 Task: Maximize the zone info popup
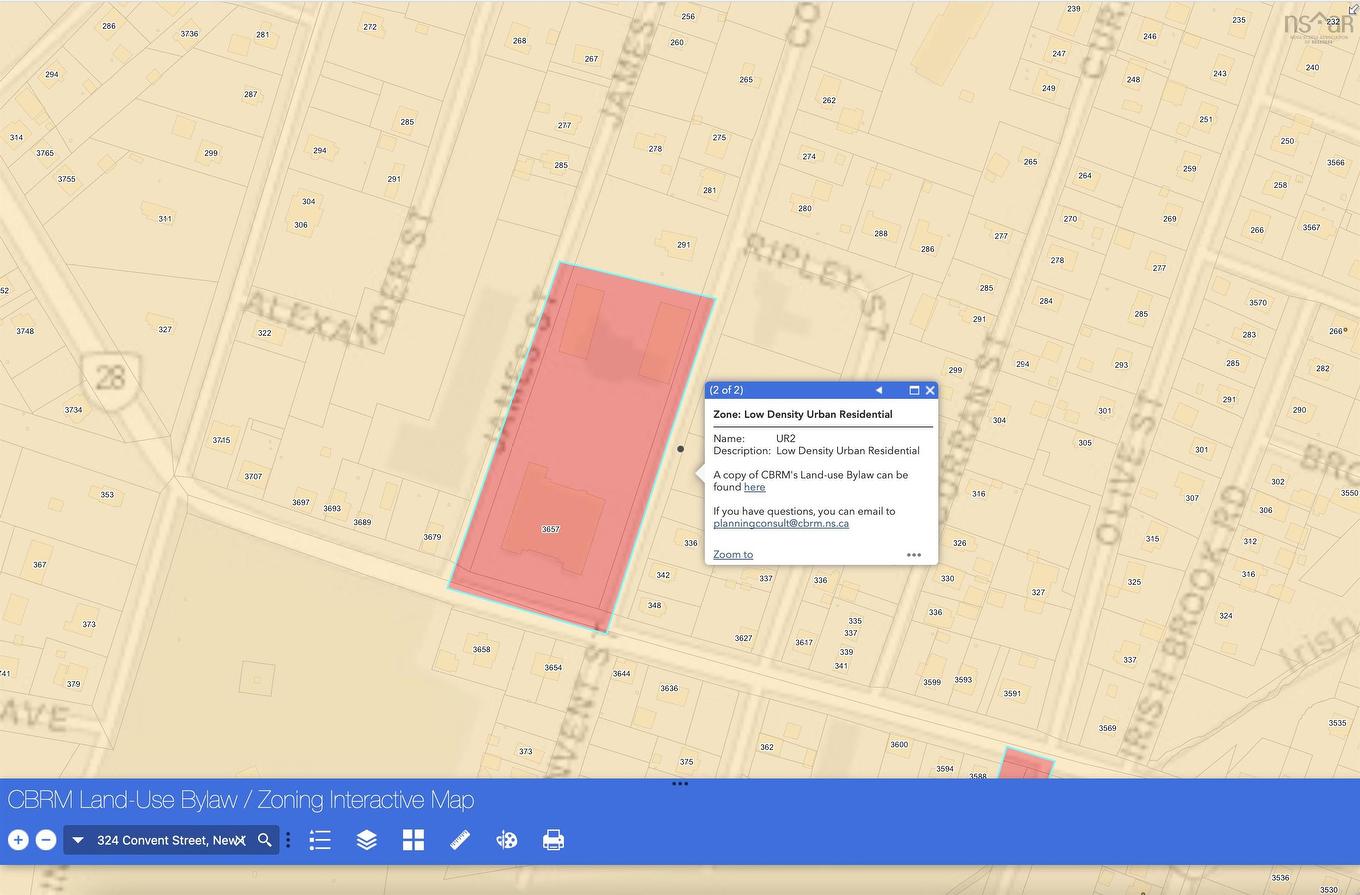pyautogui.click(x=914, y=390)
